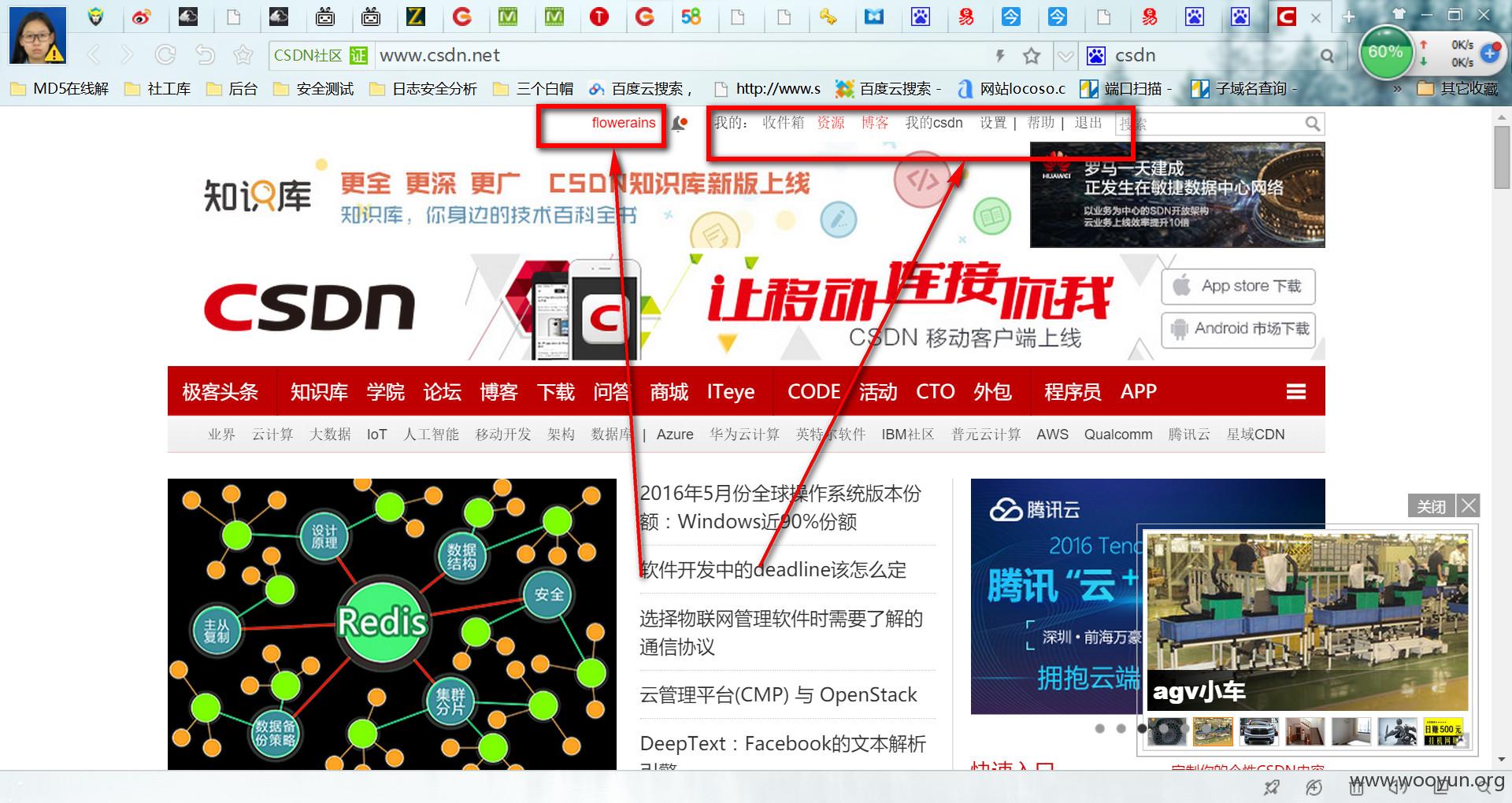Click the Redis diagram featured image
The height and width of the screenshot is (803, 1512).
[392, 624]
